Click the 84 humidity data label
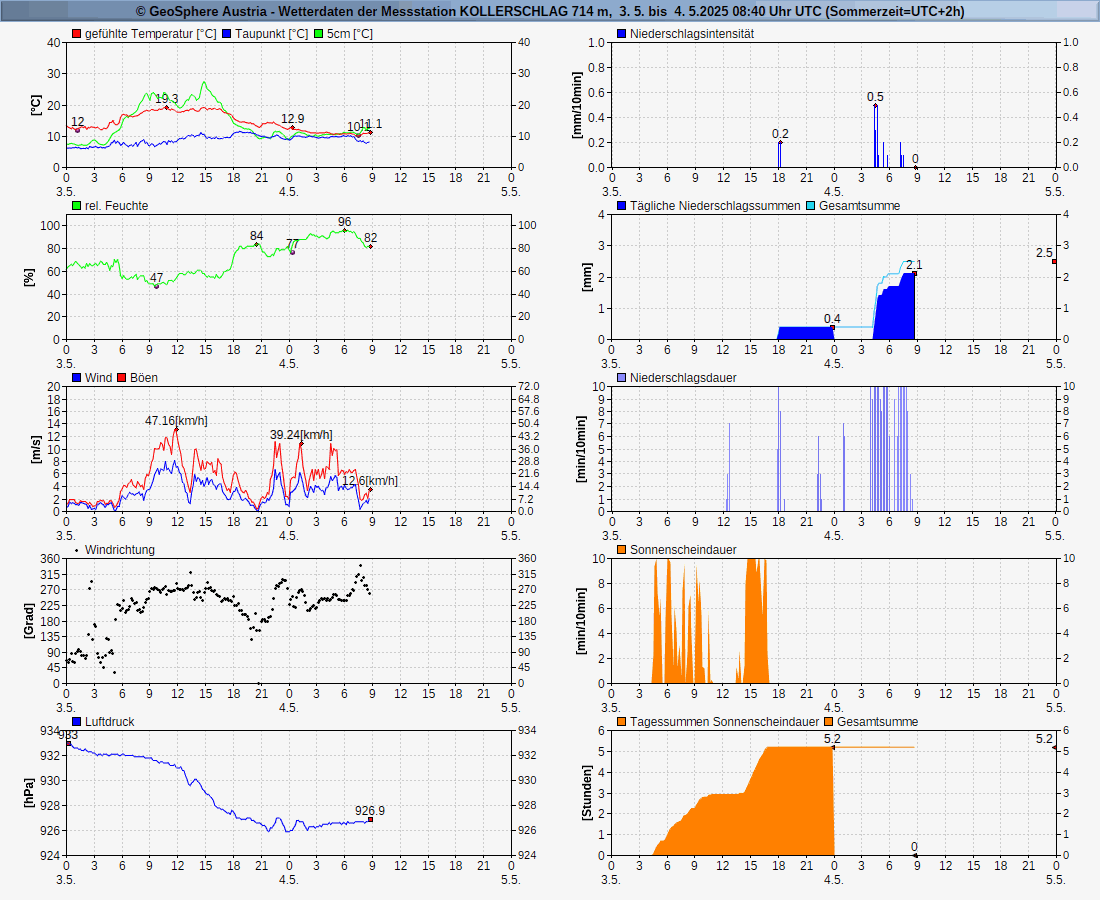Viewport: 1100px width, 900px height. click(x=257, y=236)
